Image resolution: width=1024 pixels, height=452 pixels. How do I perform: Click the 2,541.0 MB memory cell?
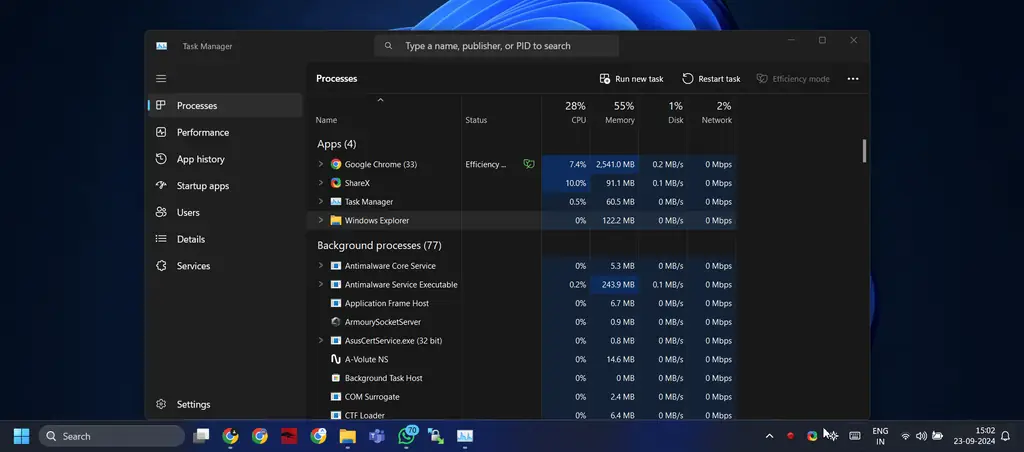pyautogui.click(x=615, y=165)
